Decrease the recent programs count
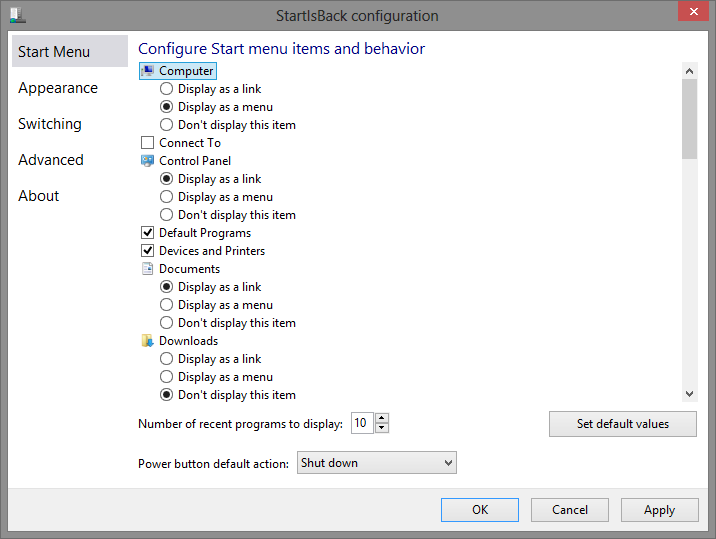Viewport: 716px width, 539px height. [x=382, y=428]
